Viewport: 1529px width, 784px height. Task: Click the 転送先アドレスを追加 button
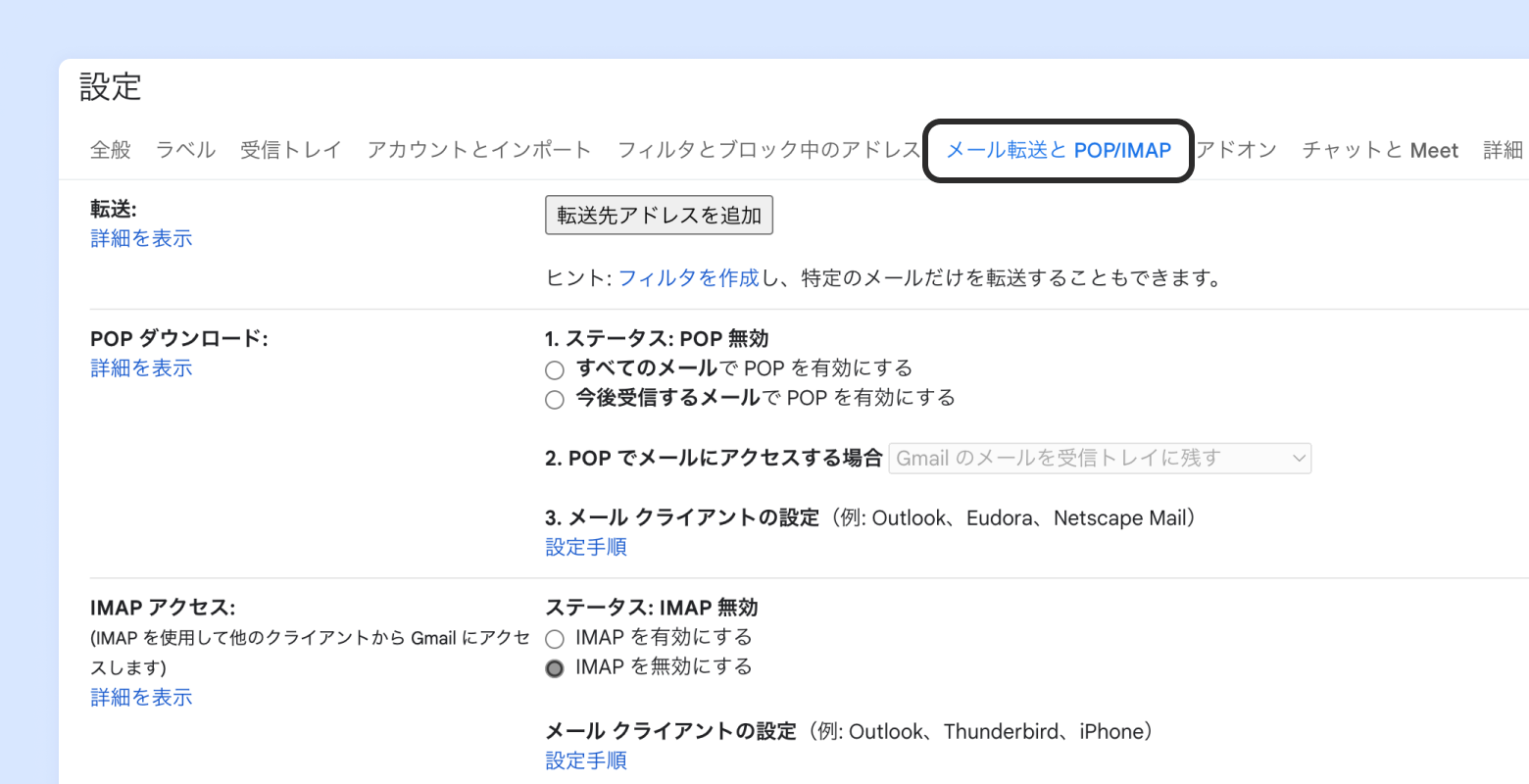(x=659, y=216)
